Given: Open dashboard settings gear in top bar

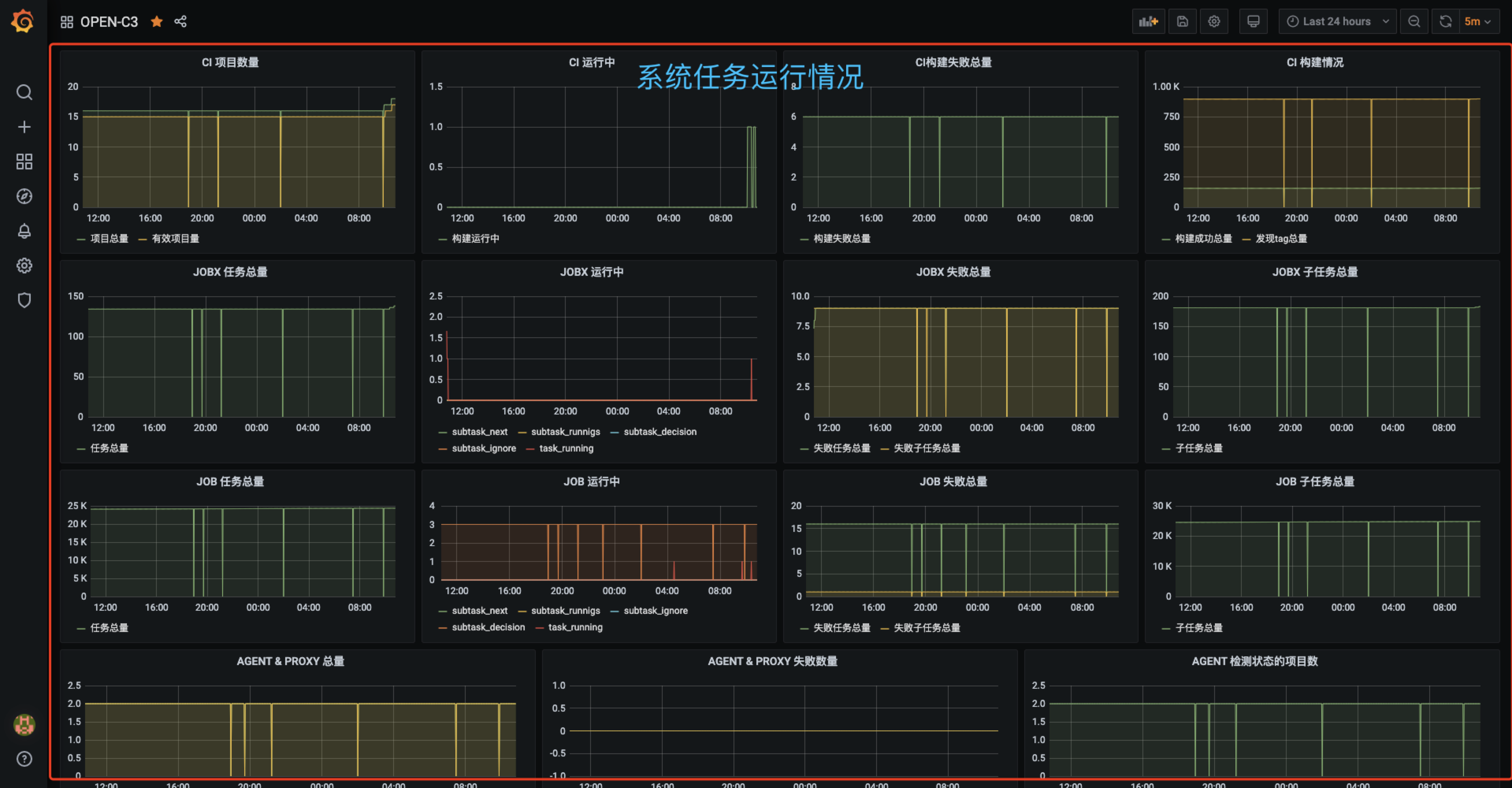Looking at the screenshot, I should tap(1214, 22).
